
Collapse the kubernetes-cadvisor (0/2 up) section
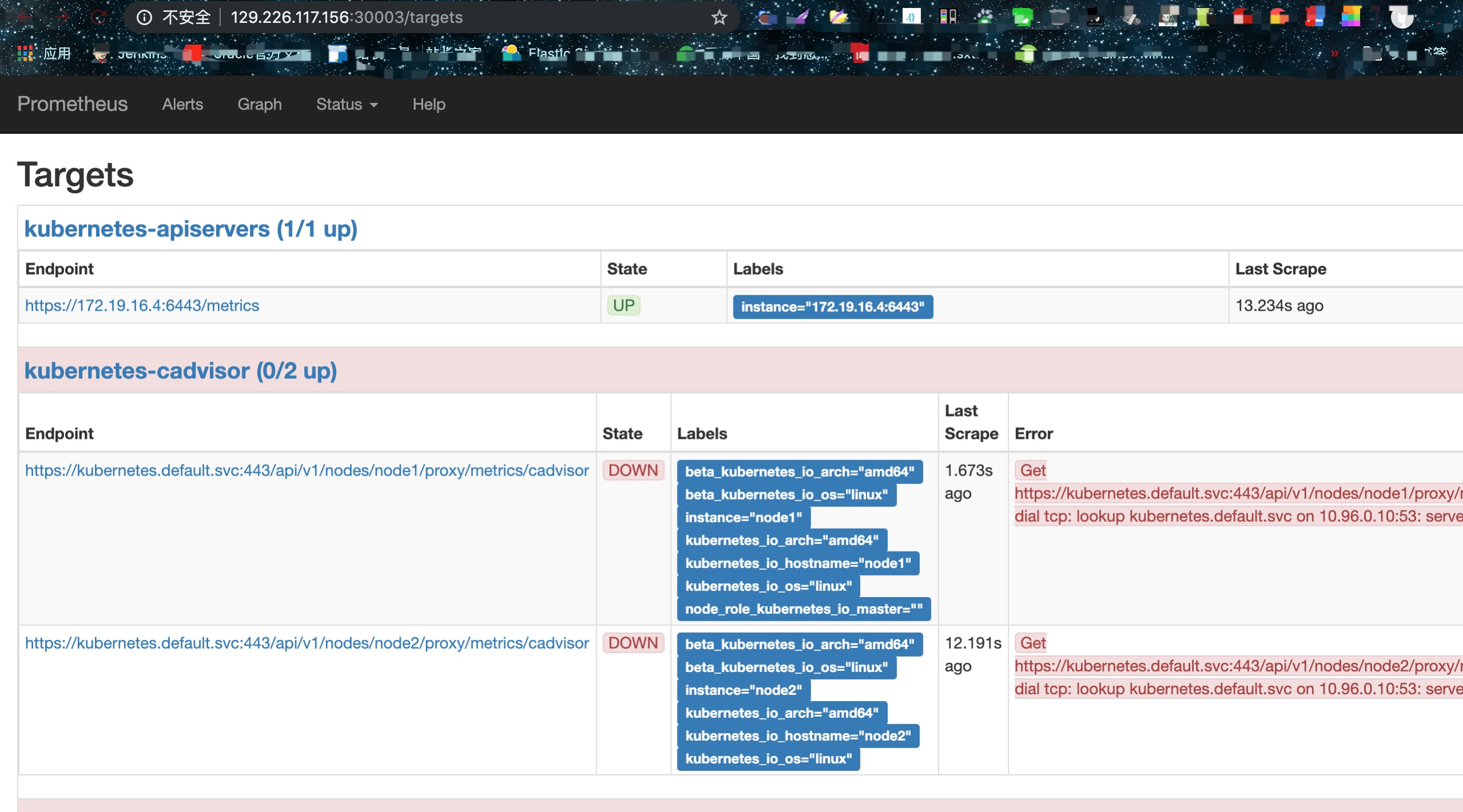point(180,371)
